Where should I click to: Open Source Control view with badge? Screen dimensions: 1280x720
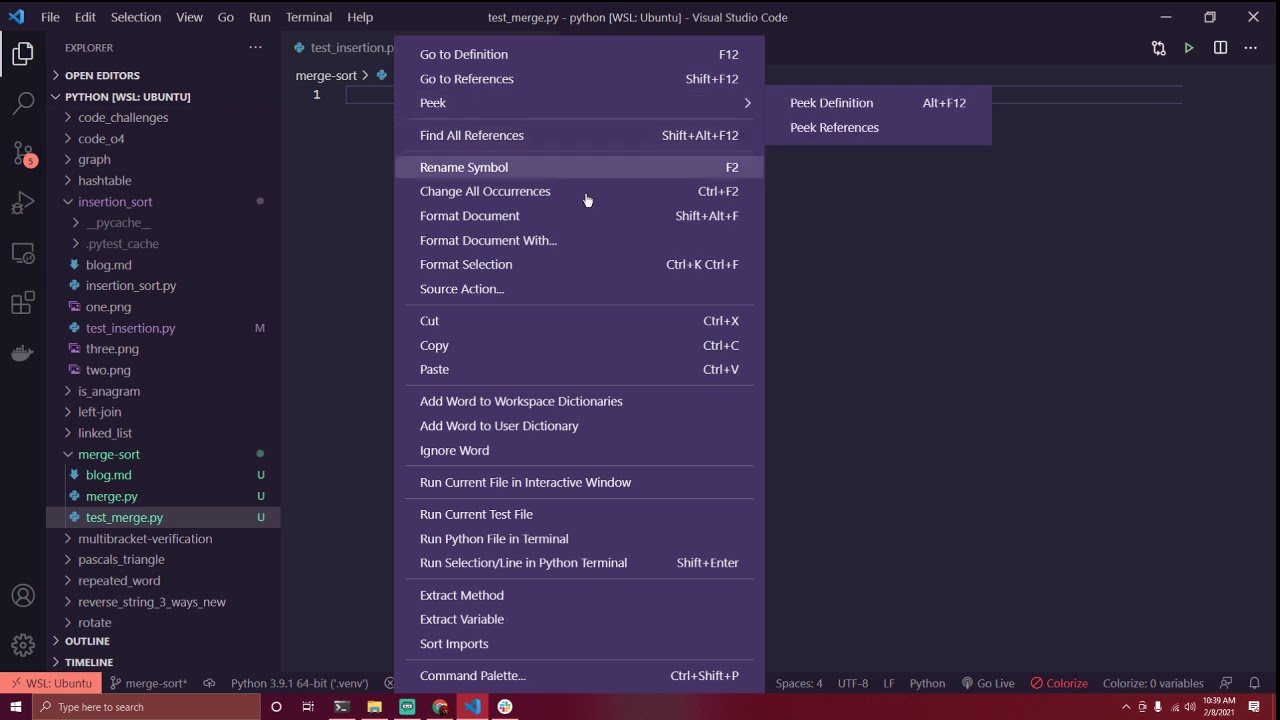(23, 153)
